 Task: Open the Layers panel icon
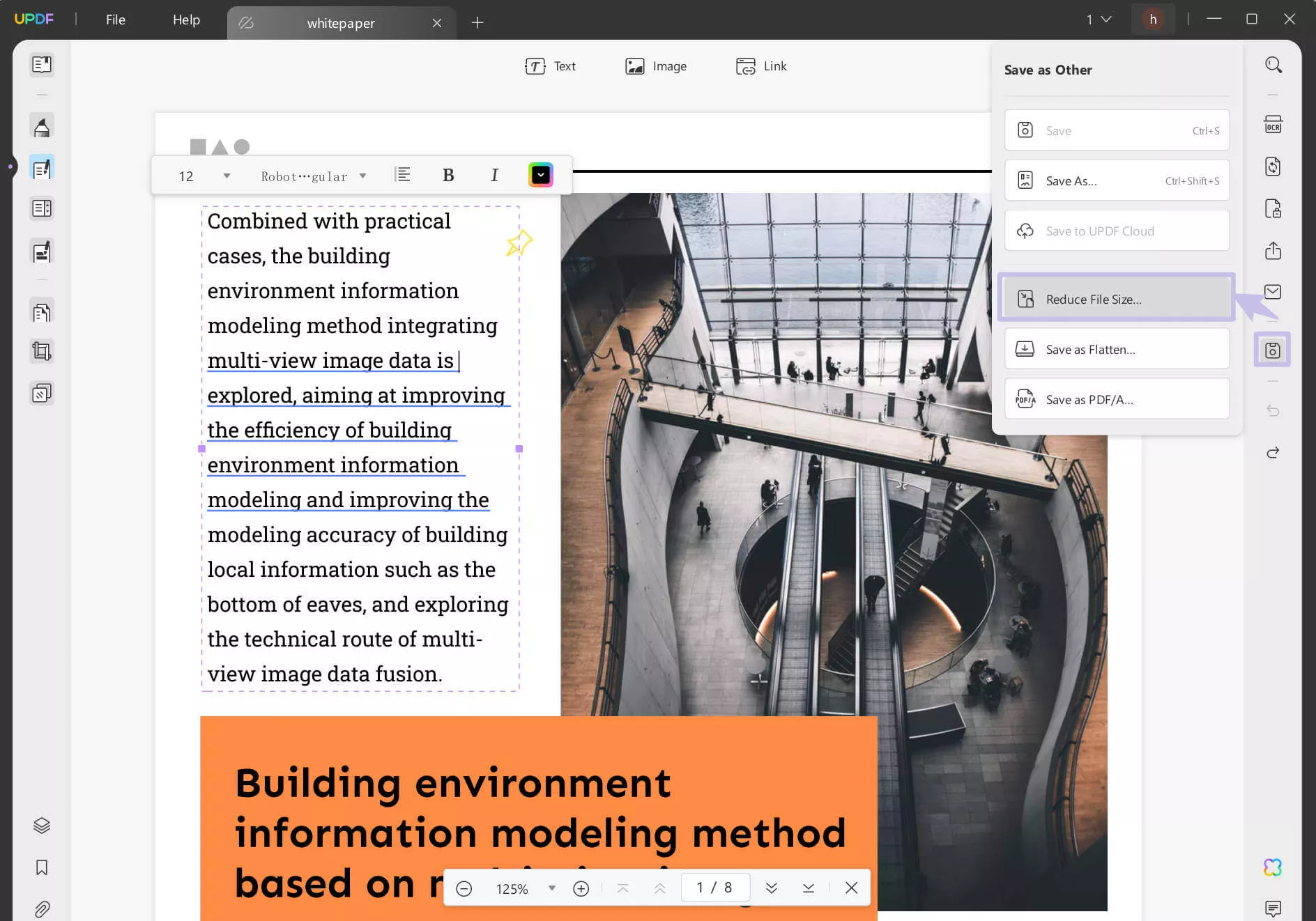42,826
